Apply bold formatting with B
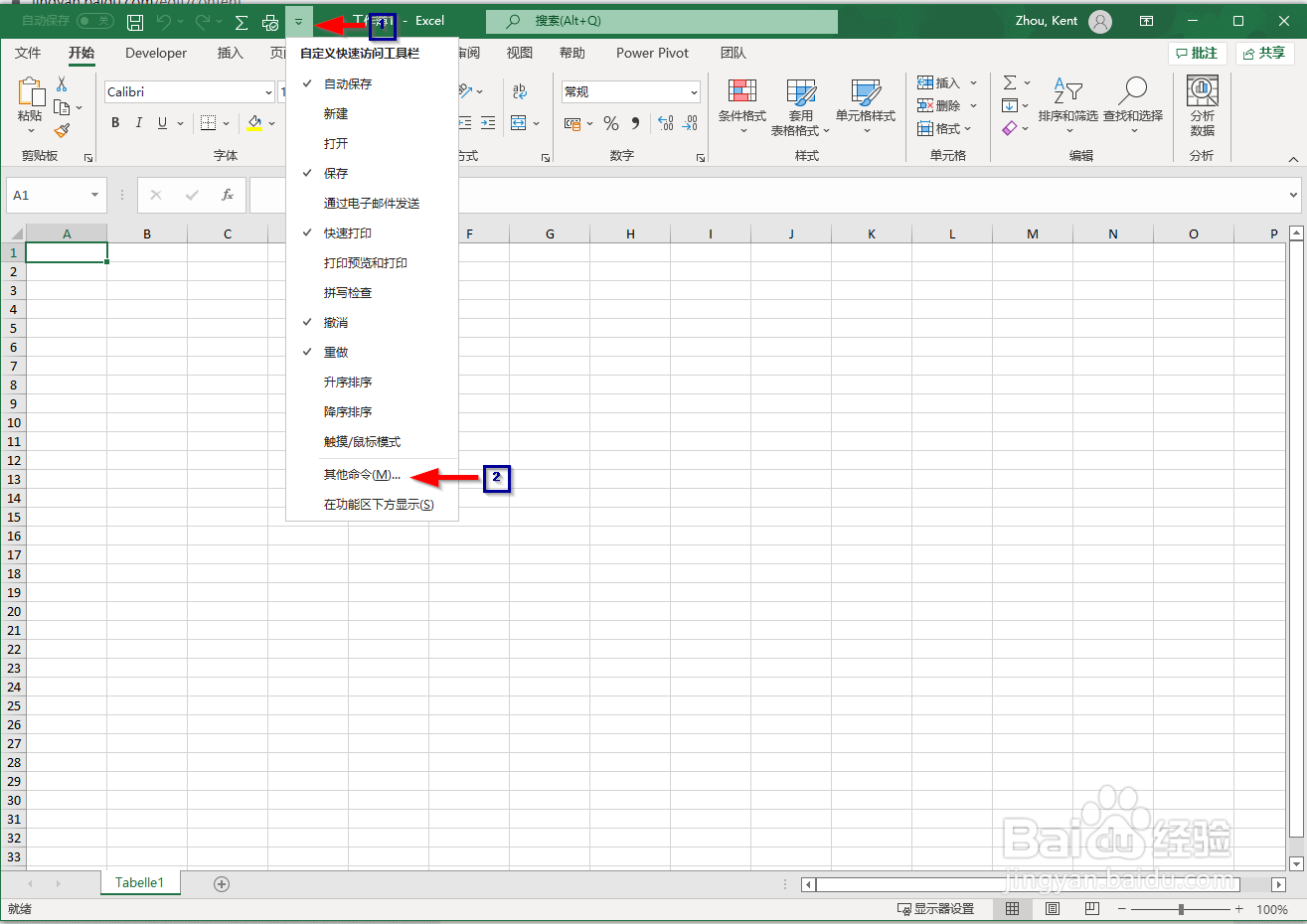The image size is (1307, 924). click(115, 123)
